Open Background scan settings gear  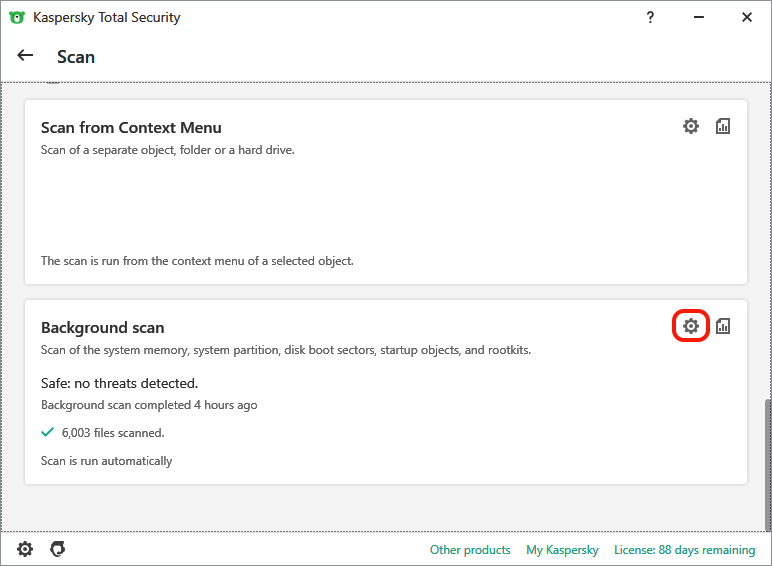point(691,326)
